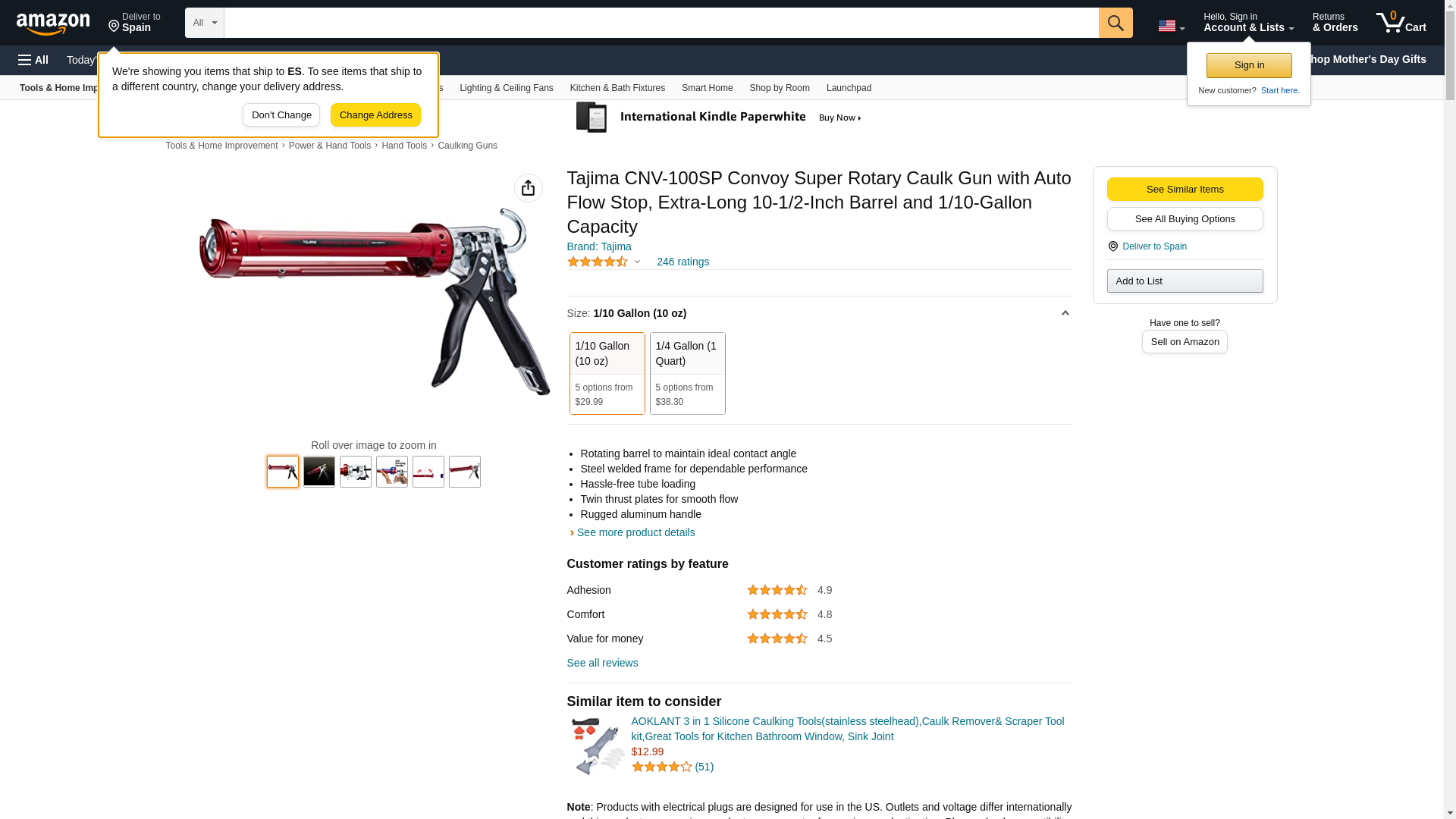Image resolution: width=1456 pixels, height=819 pixels.
Task: Open the Smart Home category tab
Action: pyautogui.click(x=707, y=88)
